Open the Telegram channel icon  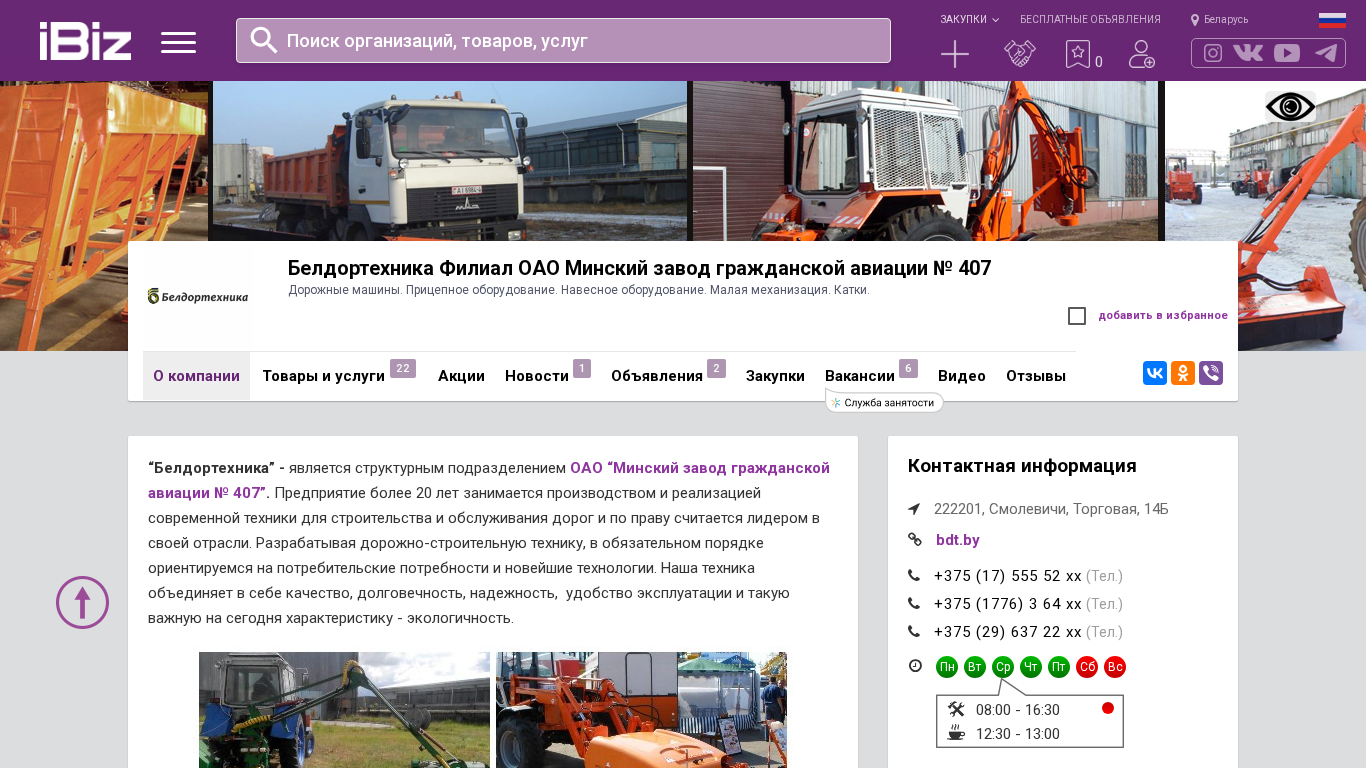point(1326,53)
